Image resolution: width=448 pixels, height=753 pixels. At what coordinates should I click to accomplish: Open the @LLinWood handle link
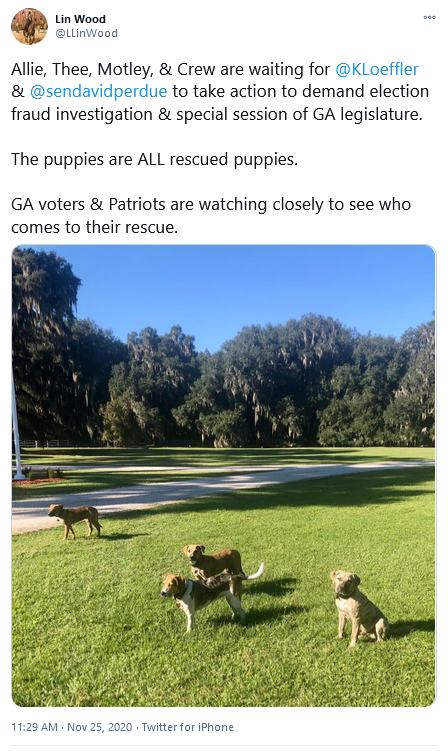[x=86, y=33]
